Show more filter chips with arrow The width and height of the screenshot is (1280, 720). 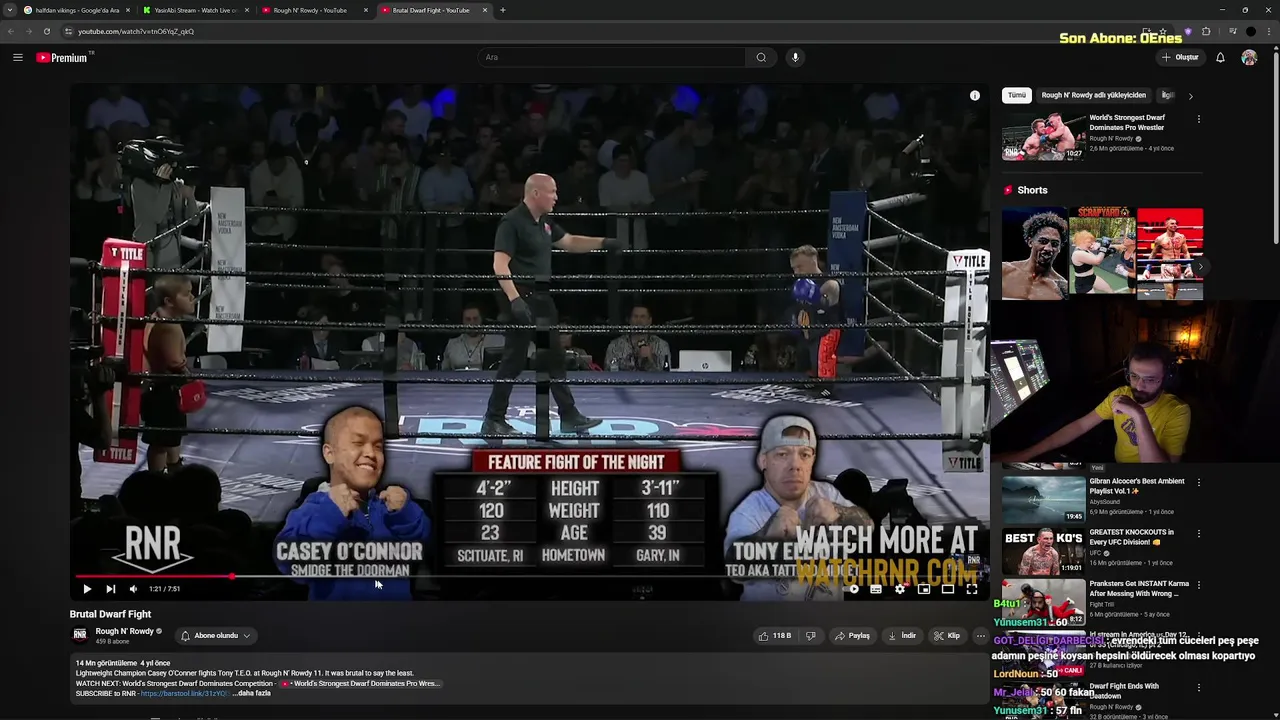point(1190,96)
